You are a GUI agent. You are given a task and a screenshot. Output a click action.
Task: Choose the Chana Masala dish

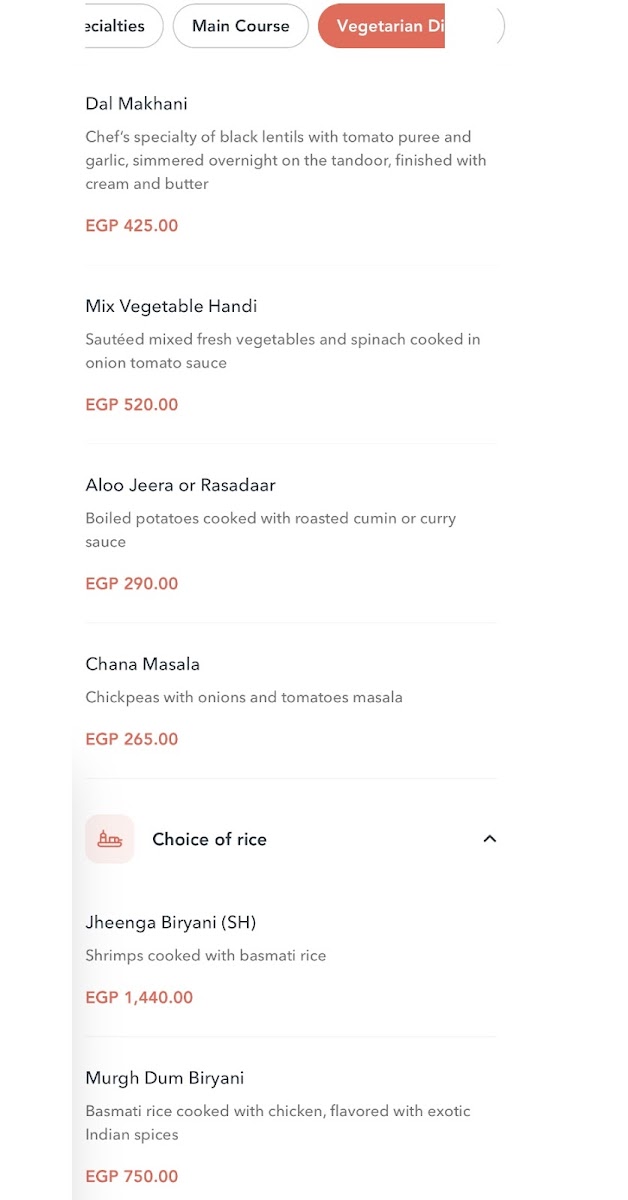(291, 701)
